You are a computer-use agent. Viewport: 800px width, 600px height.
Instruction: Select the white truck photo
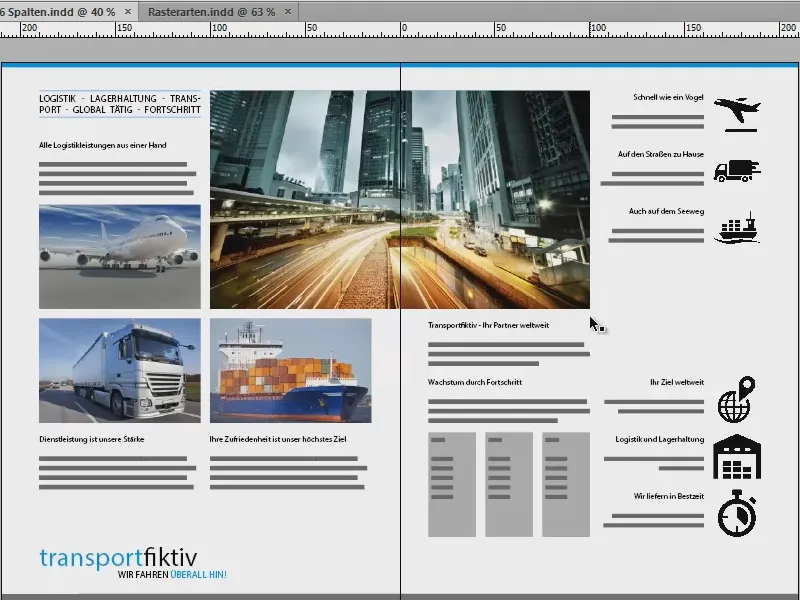[x=120, y=370]
